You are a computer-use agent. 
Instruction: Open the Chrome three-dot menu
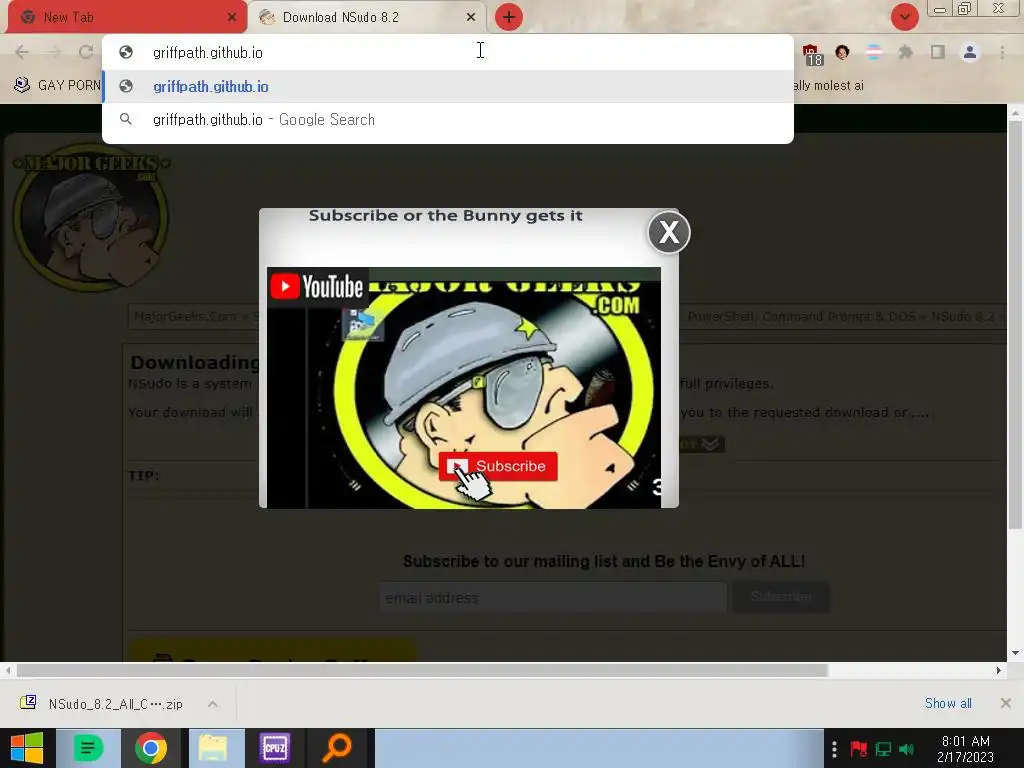point(1002,52)
